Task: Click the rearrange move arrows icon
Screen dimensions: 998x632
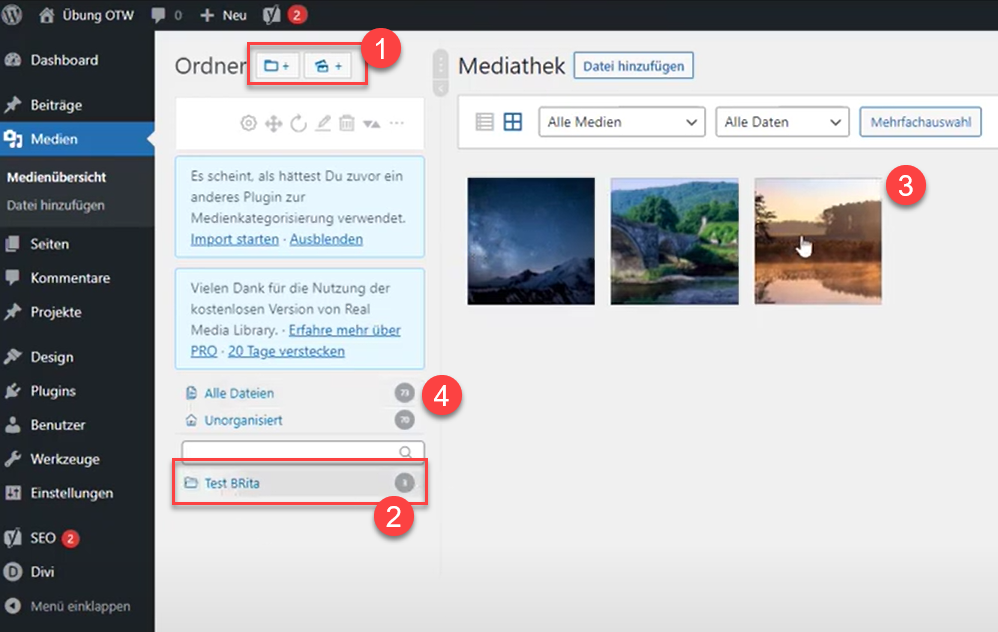Action: click(273, 123)
